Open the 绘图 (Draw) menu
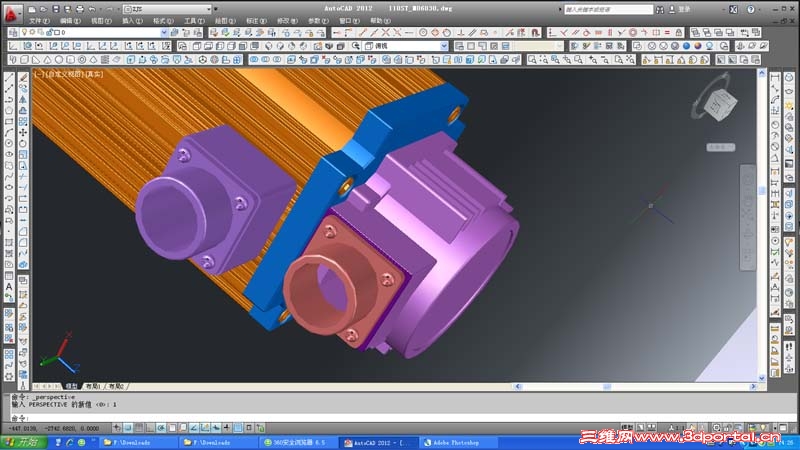The width and height of the screenshot is (800, 450). (225, 21)
